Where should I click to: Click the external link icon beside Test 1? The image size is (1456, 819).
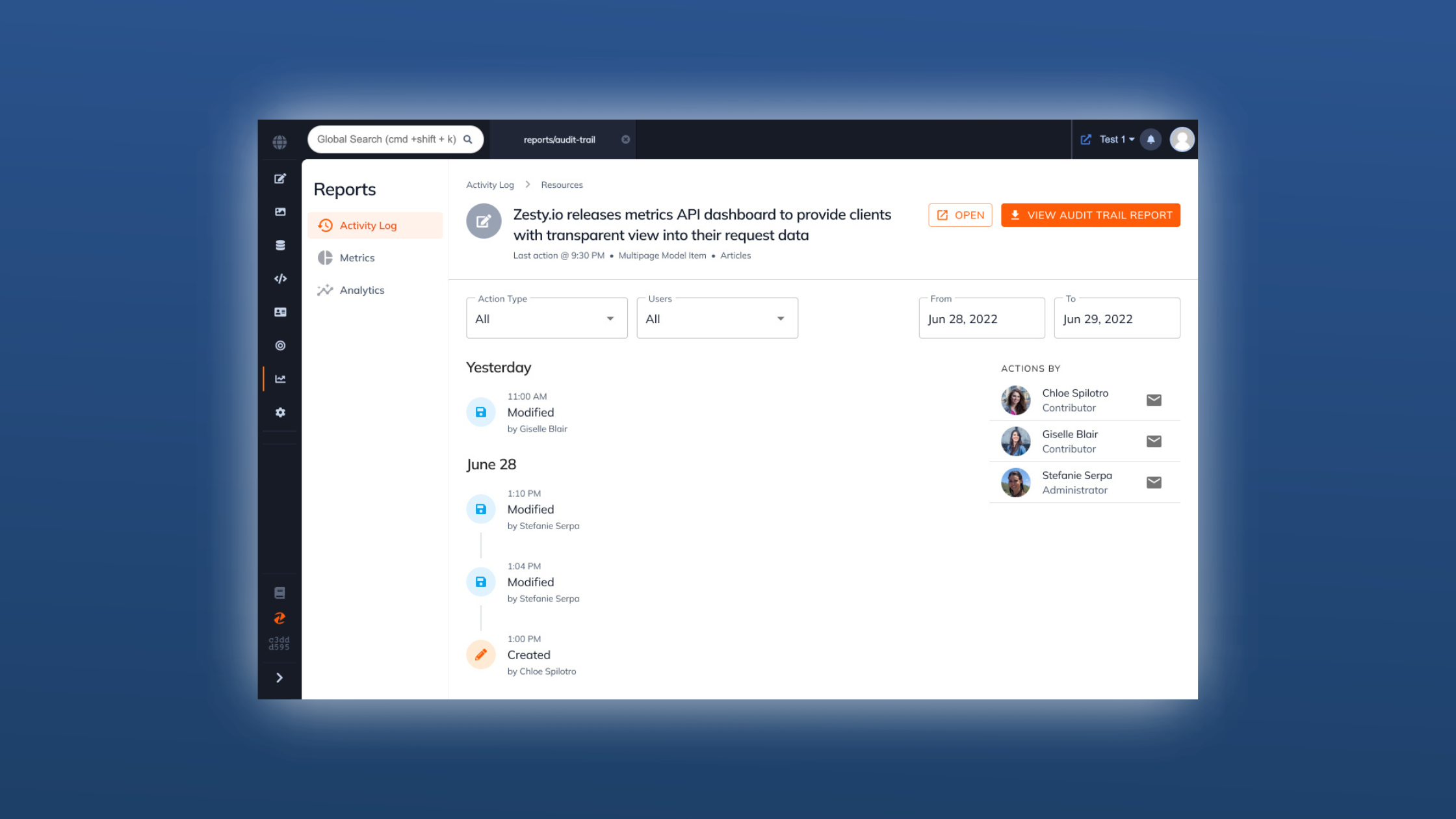point(1085,139)
